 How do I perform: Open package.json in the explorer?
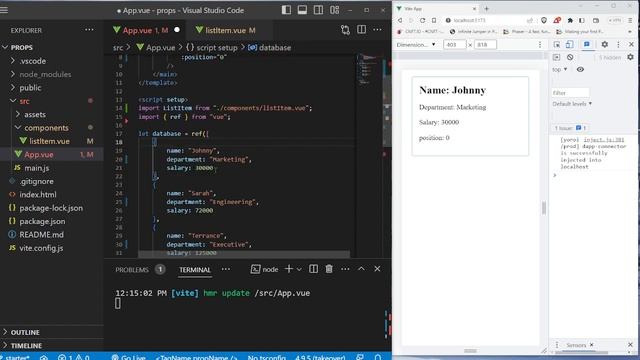point(52,221)
